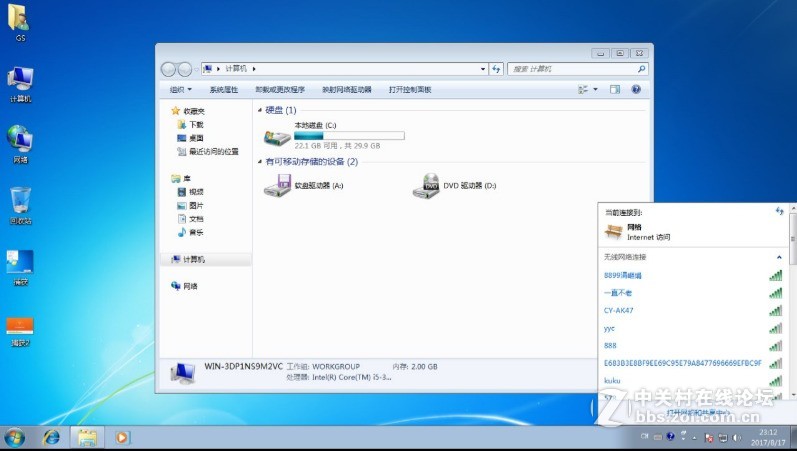
Task: Open the GS folder on desktop
Action: 20,22
